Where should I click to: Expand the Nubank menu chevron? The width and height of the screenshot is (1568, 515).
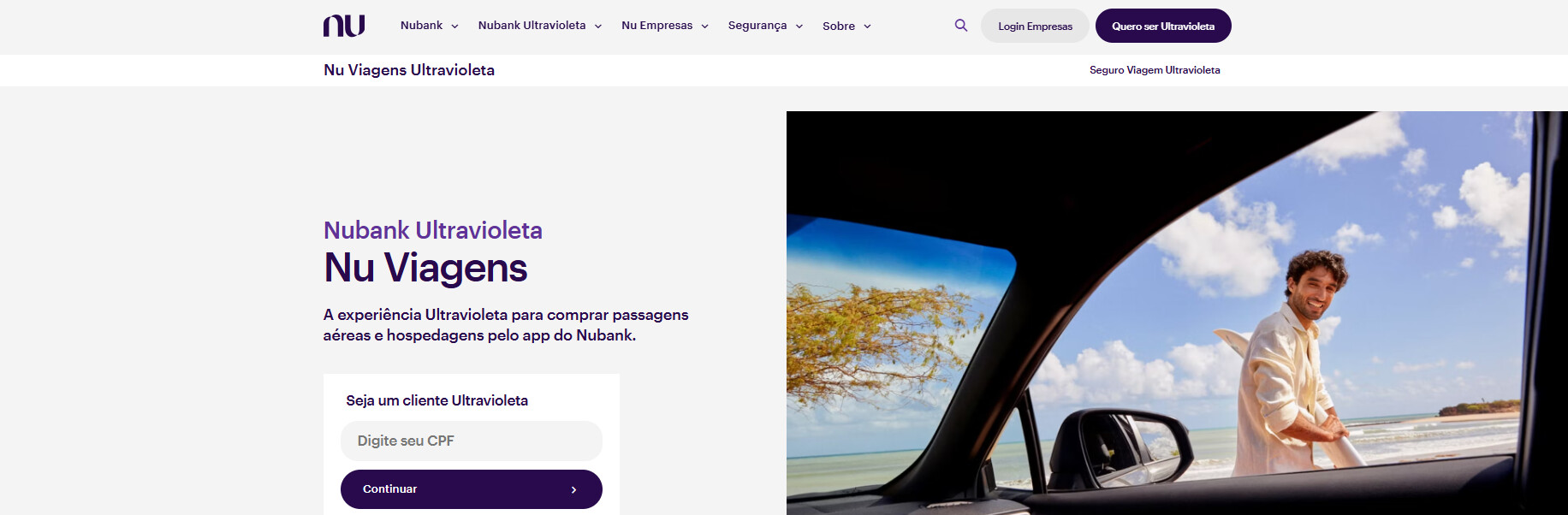click(454, 27)
